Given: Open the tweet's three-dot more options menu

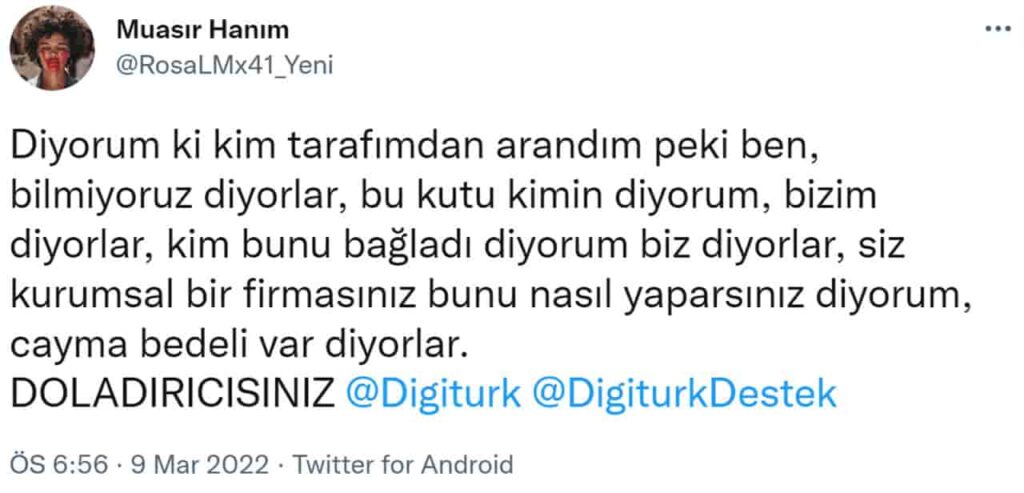Looking at the screenshot, I should coord(998,29).
